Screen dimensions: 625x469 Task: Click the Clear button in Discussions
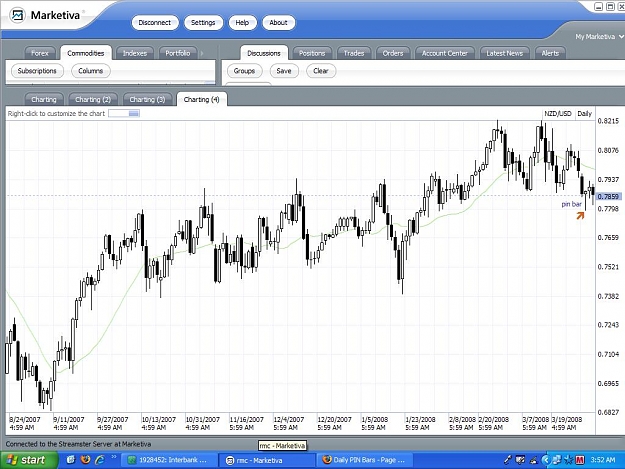click(321, 71)
